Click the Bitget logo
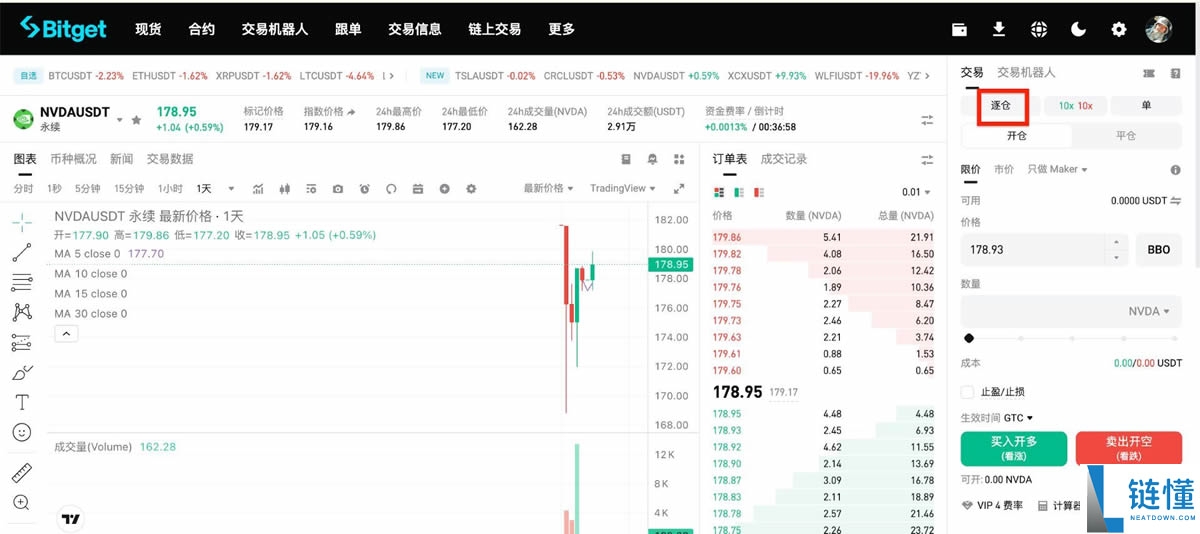Viewport: 1200px width, 534px height. (x=62, y=28)
